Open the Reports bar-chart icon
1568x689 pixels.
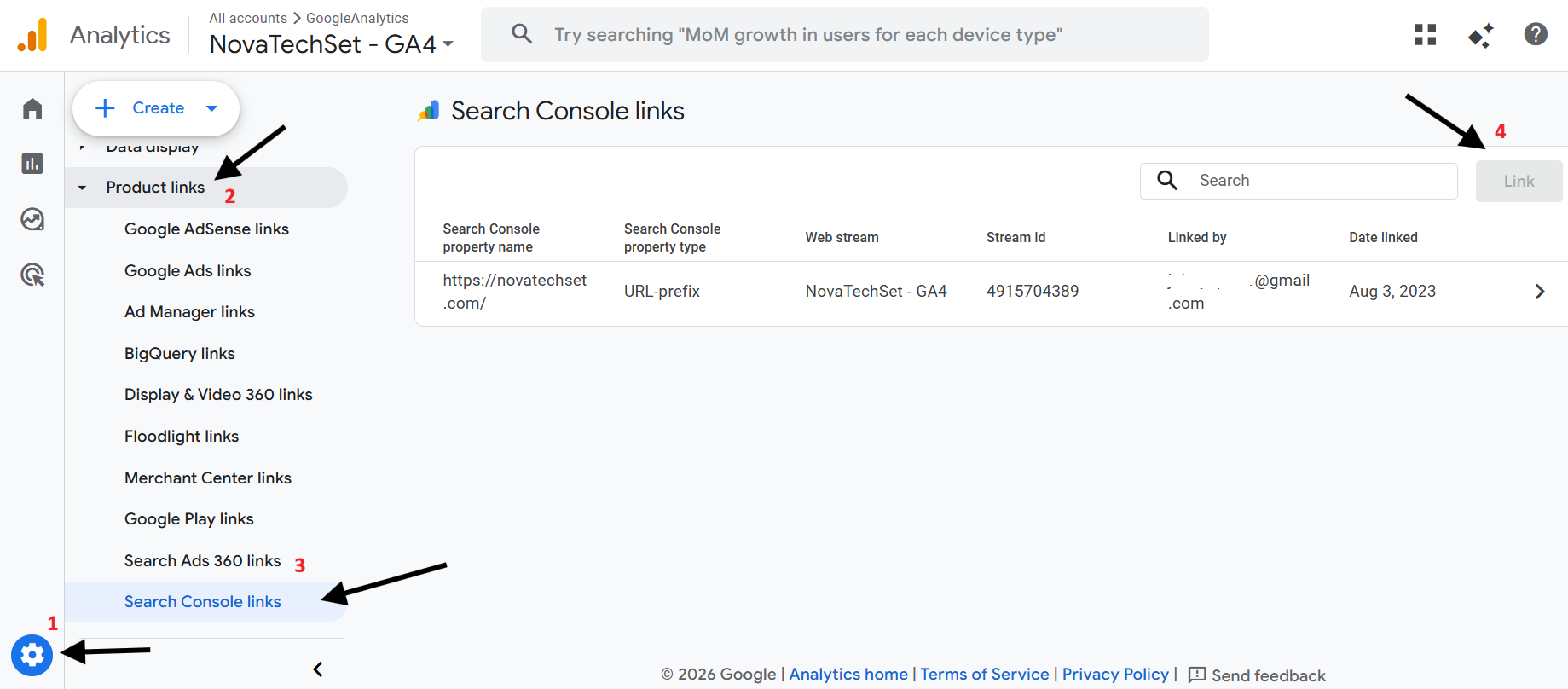pos(32,164)
